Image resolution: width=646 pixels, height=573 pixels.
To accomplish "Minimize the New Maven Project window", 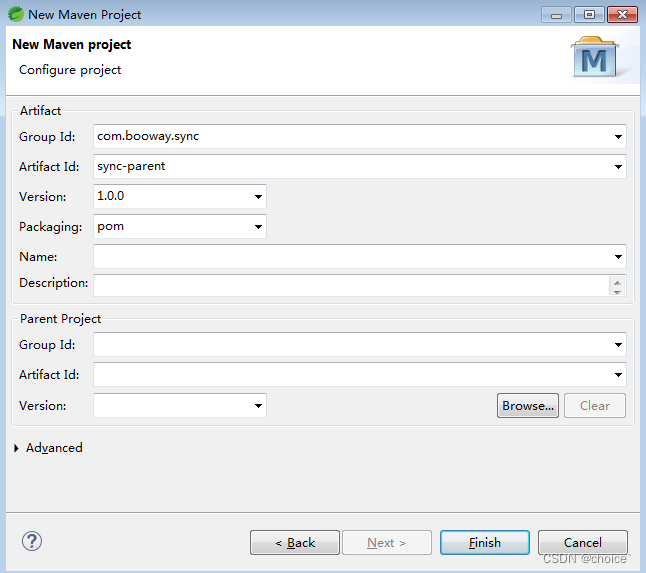I will pos(556,15).
